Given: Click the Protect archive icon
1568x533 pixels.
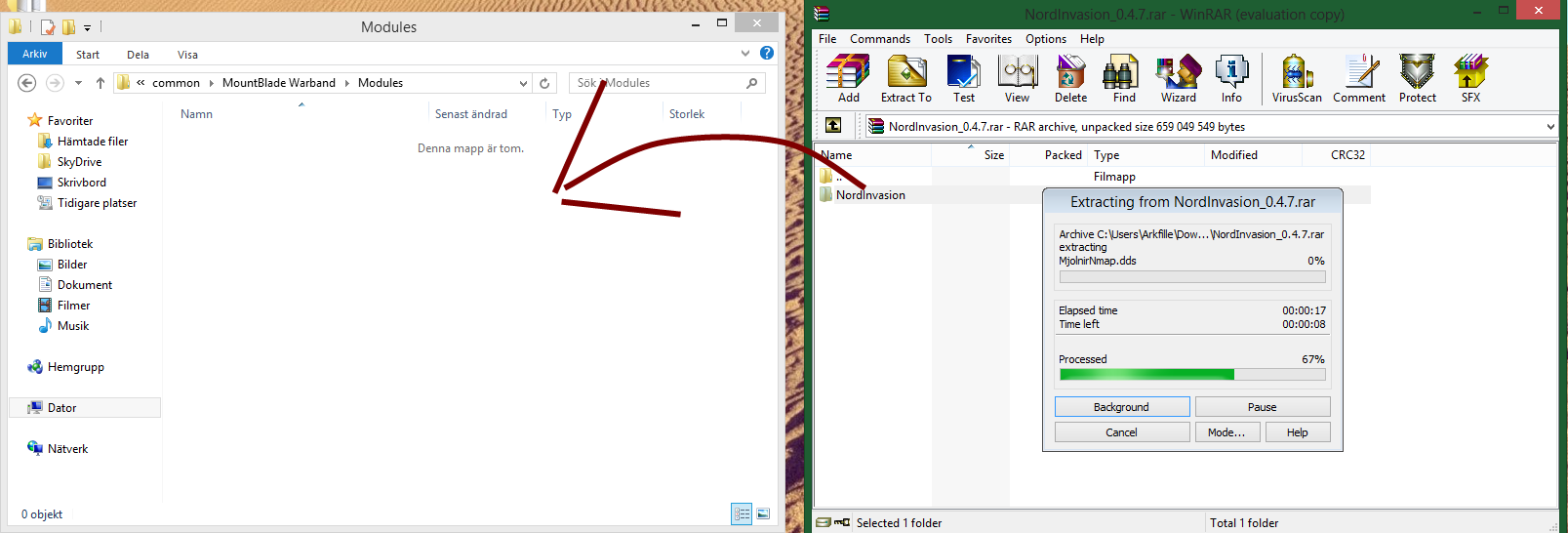Looking at the screenshot, I should pos(1417,78).
